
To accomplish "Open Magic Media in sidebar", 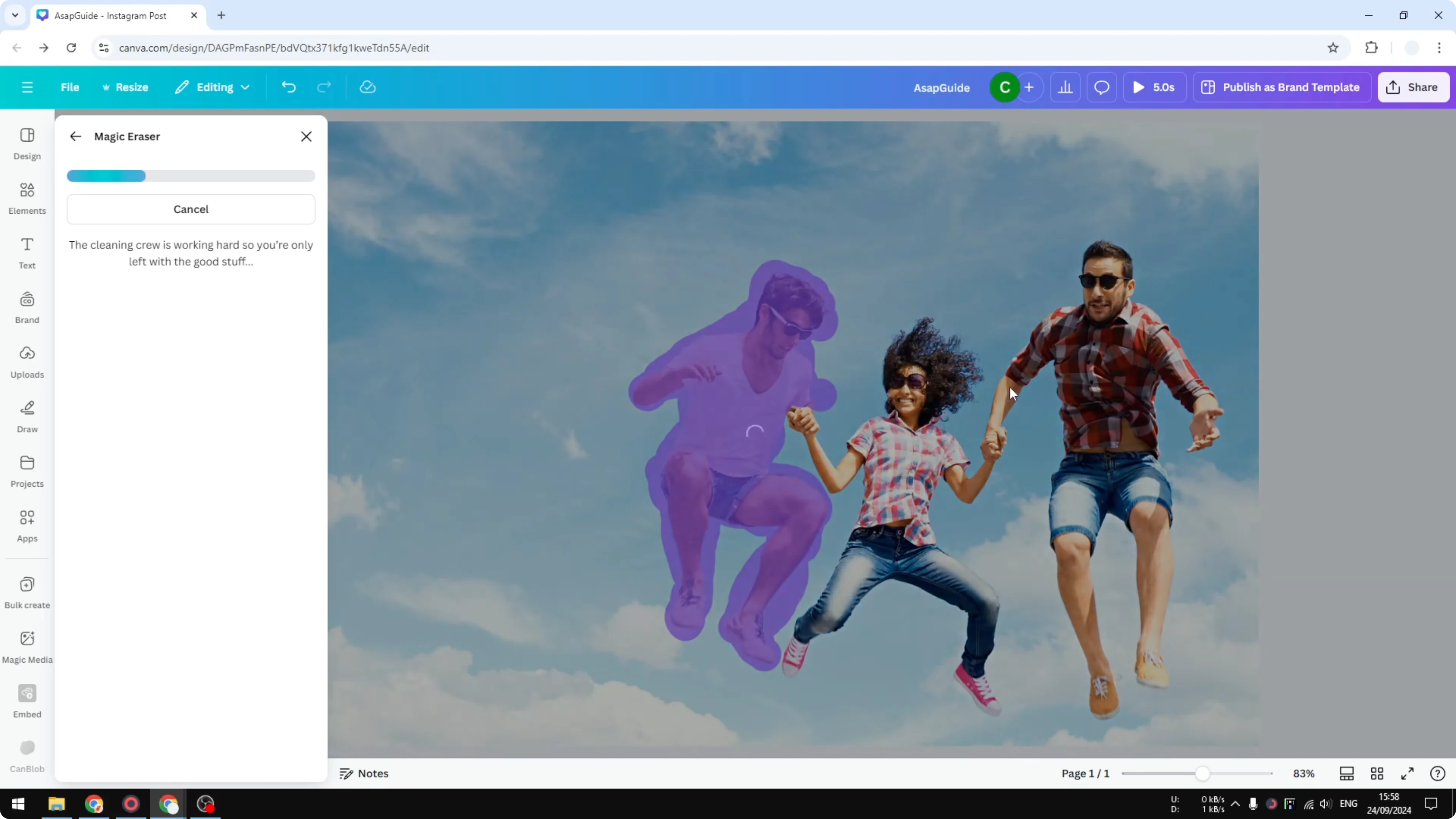I will pyautogui.click(x=27, y=648).
